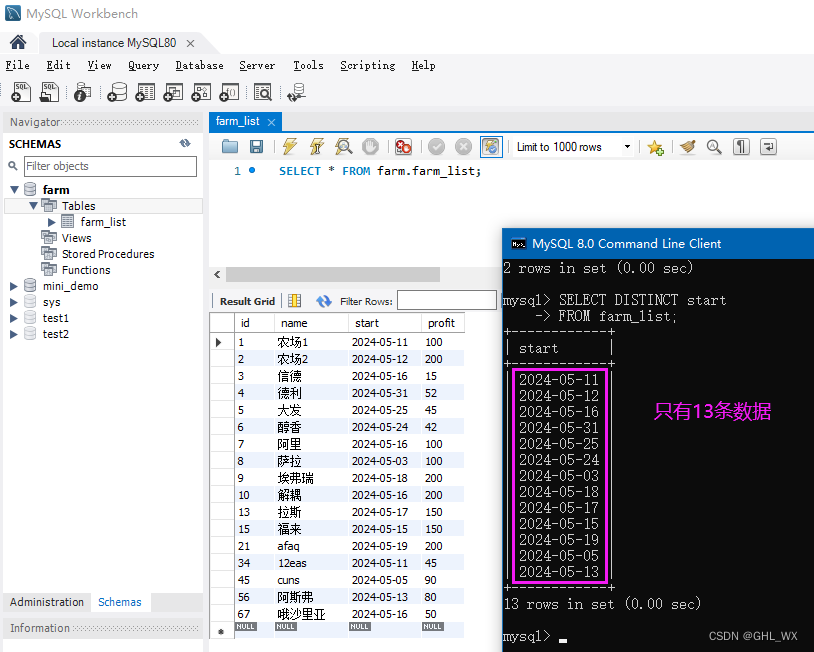This screenshot has width=814, height=652.
Task: Create a new table icon
Action: coord(145,92)
